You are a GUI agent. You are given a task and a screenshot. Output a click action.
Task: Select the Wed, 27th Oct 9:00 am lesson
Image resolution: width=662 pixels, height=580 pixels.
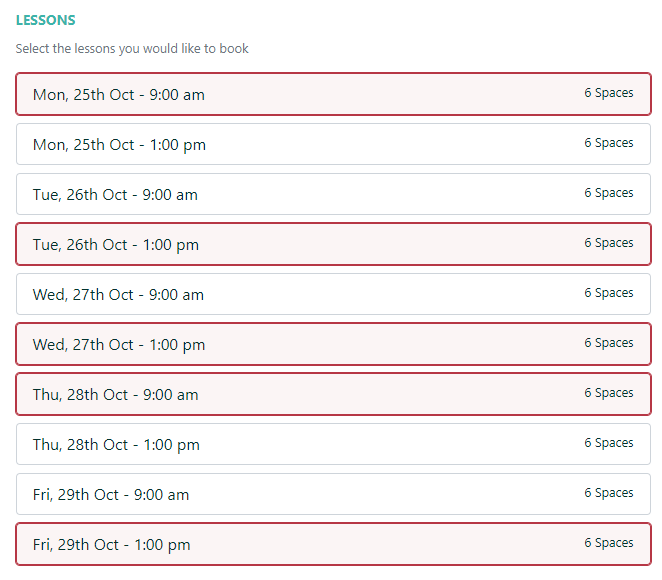coord(333,294)
